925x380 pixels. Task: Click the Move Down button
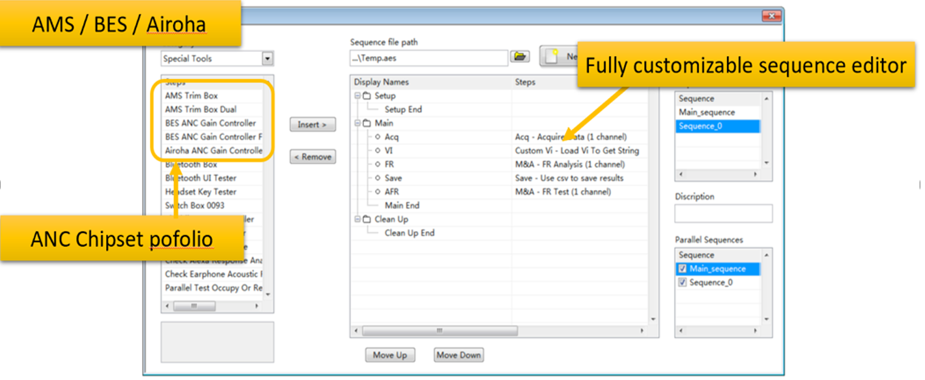459,355
